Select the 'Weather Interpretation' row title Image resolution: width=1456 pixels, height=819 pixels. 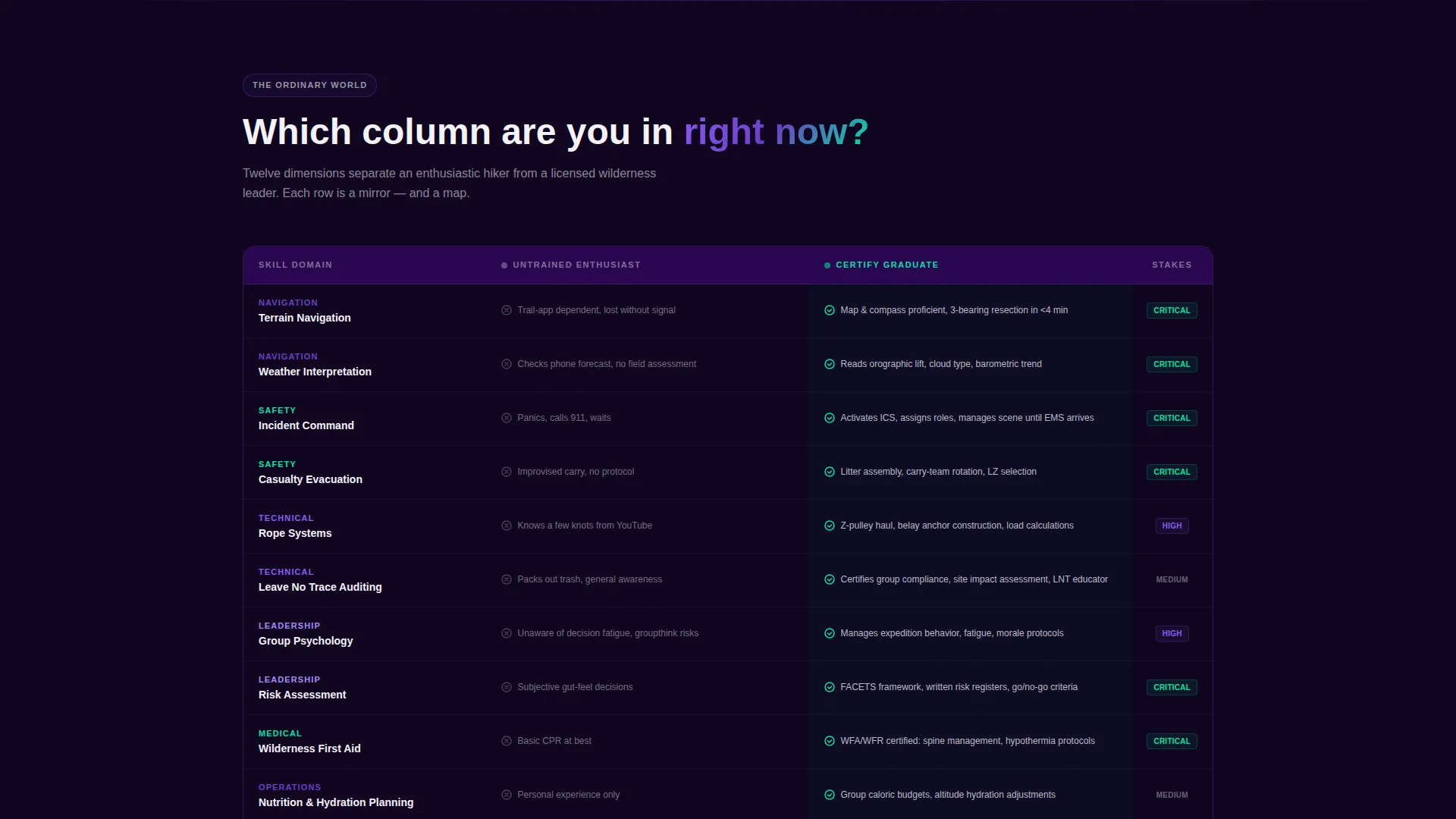pyautogui.click(x=315, y=372)
